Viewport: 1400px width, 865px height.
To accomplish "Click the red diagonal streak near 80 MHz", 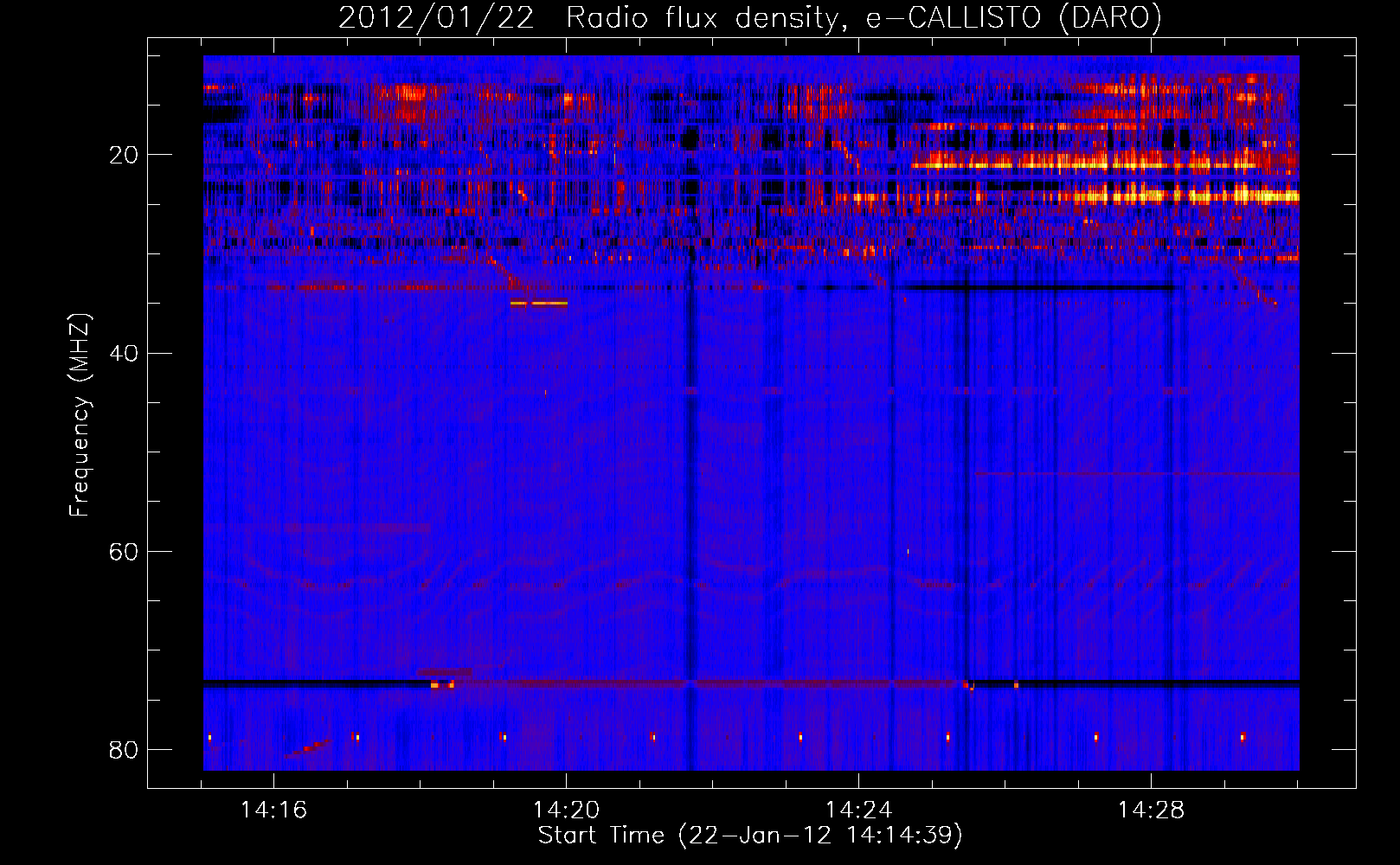I will tap(307, 748).
